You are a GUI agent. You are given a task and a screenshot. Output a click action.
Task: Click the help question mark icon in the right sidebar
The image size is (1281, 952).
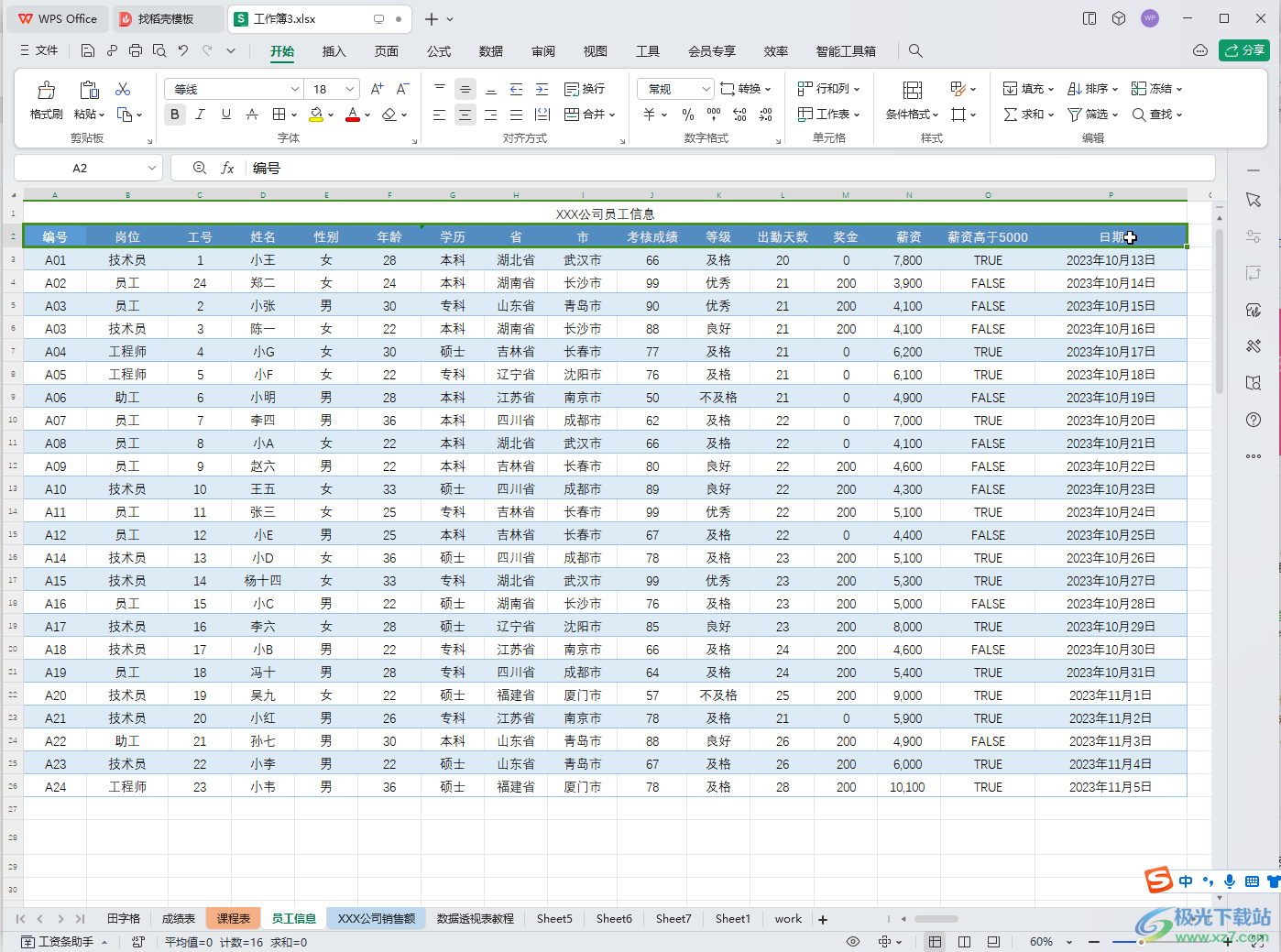click(x=1254, y=420)
